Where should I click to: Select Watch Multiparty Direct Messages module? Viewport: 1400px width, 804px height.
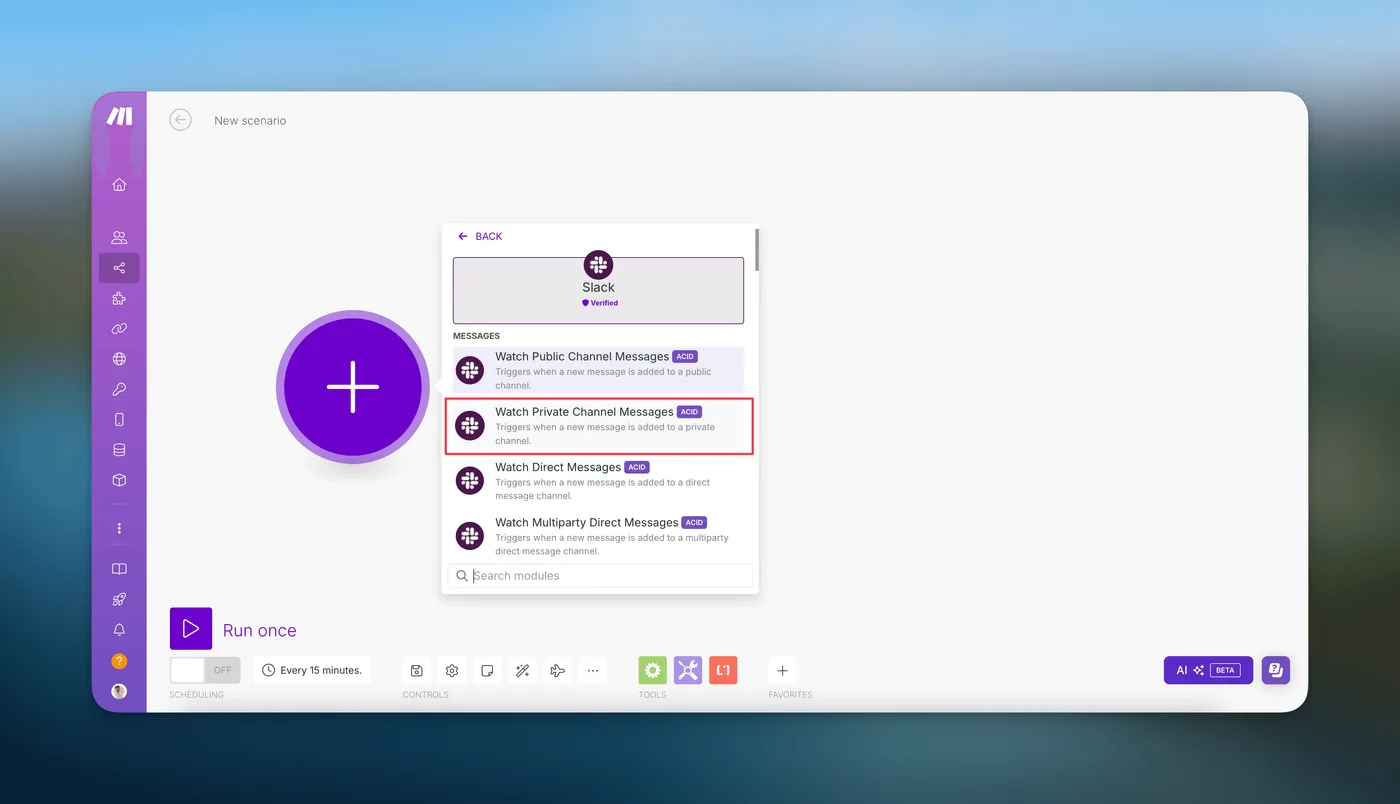[598, 536]
